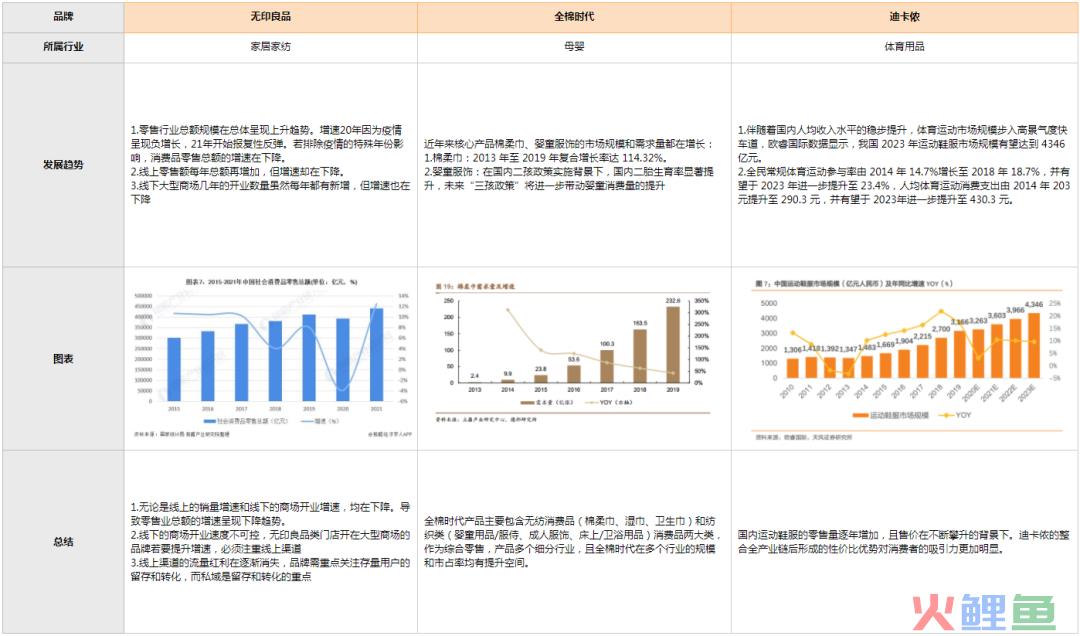This screenshot has height=636, width=1080.
Task: Click the YOY legend in sportswear chart
Action: [955, 416]
